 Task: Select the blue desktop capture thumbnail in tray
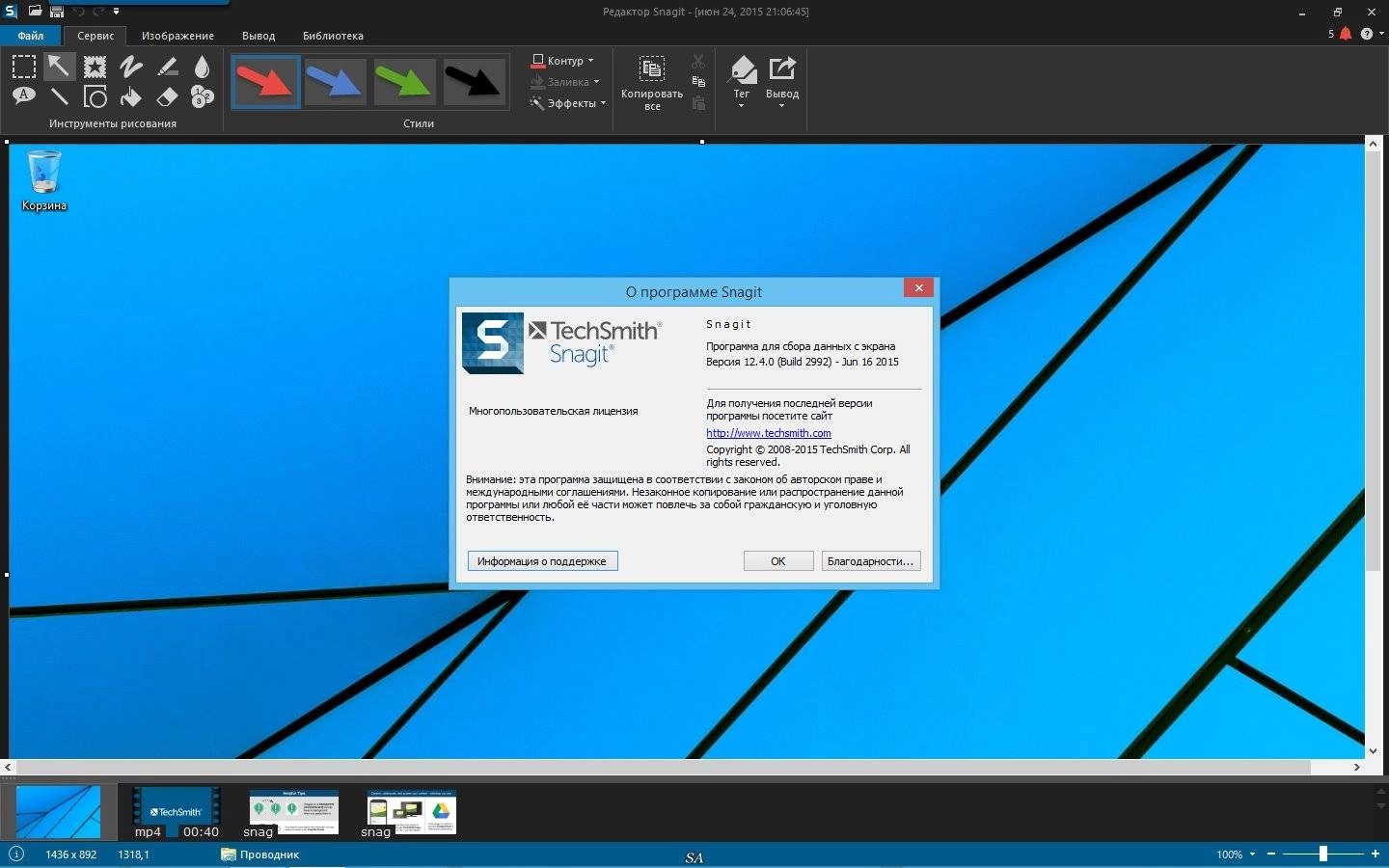pyautogui.click(x=58, y=811)
